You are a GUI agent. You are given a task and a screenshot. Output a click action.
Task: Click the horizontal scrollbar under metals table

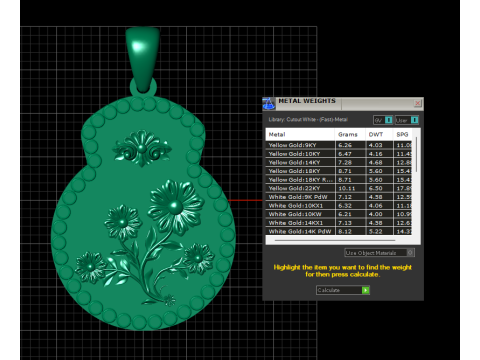pos(335,240)
